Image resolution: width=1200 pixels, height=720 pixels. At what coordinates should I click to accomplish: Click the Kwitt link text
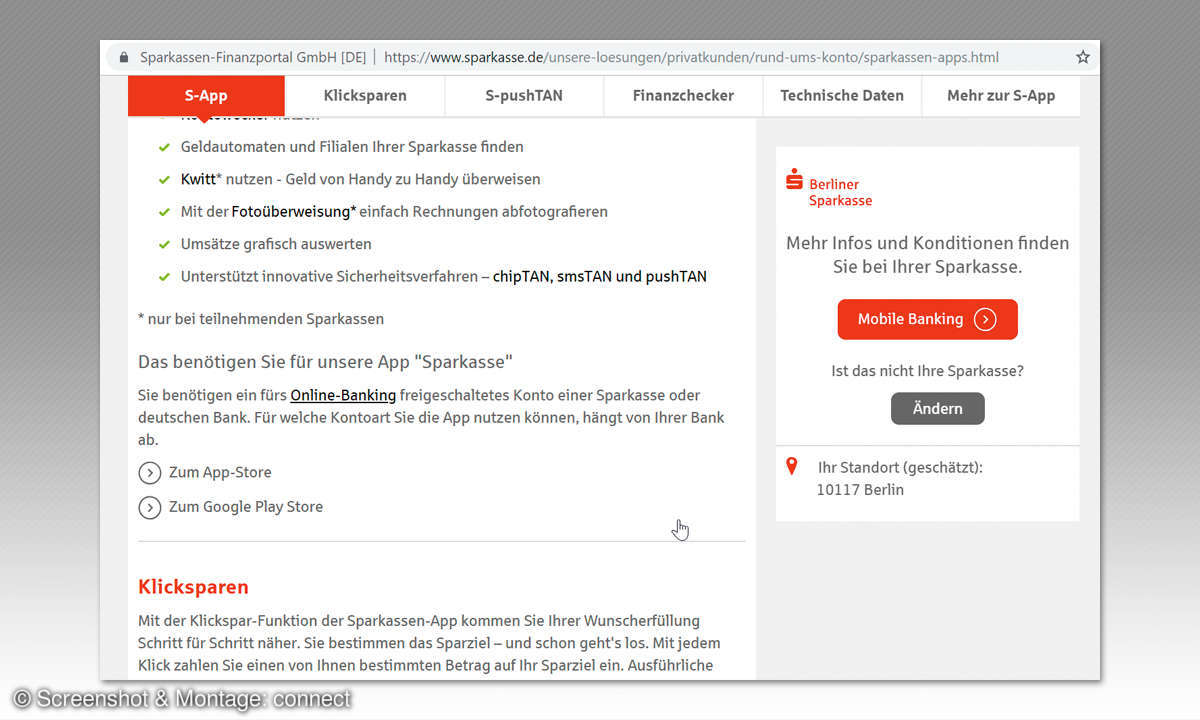point(198,180)
